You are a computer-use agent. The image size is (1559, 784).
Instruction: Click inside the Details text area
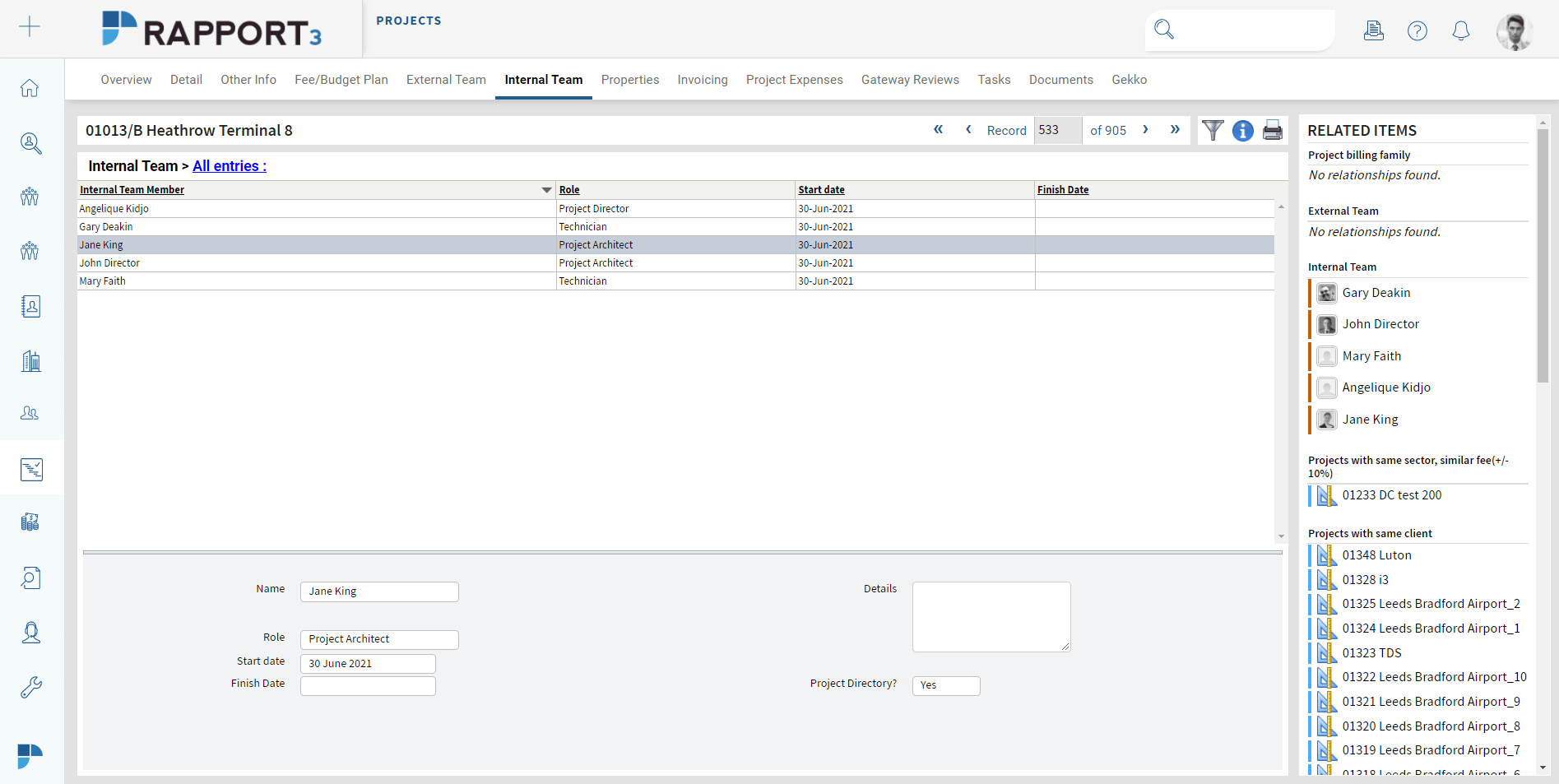[x=991, y=616]
